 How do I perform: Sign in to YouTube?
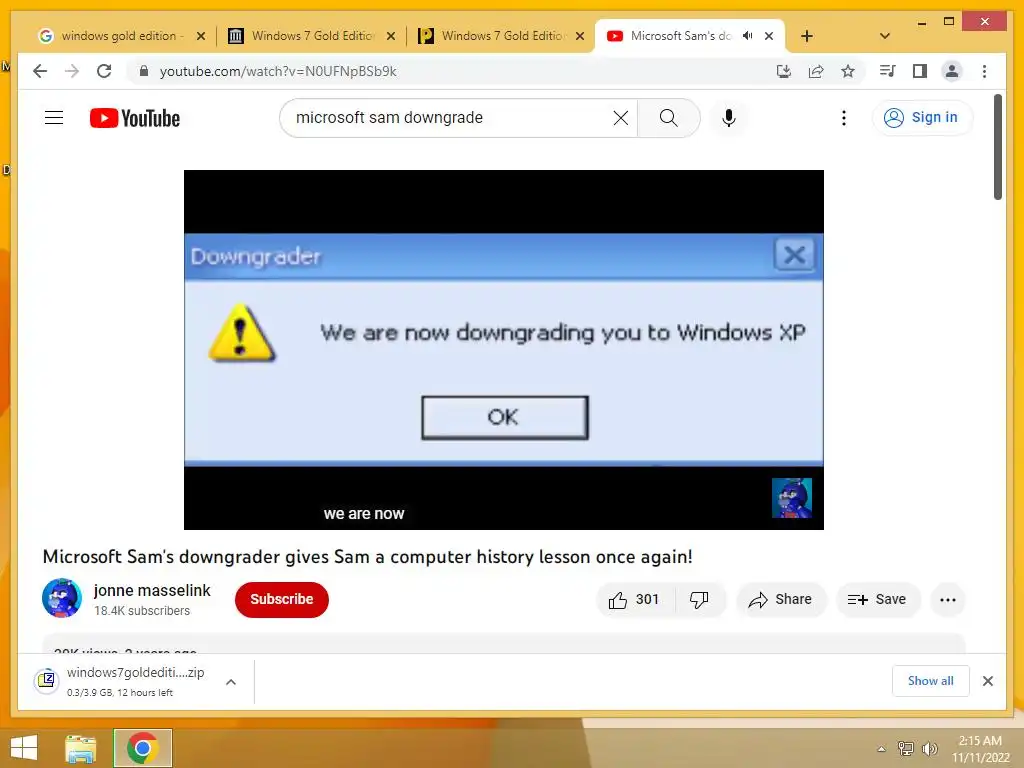pyautogui.click(x=922, y=118)
